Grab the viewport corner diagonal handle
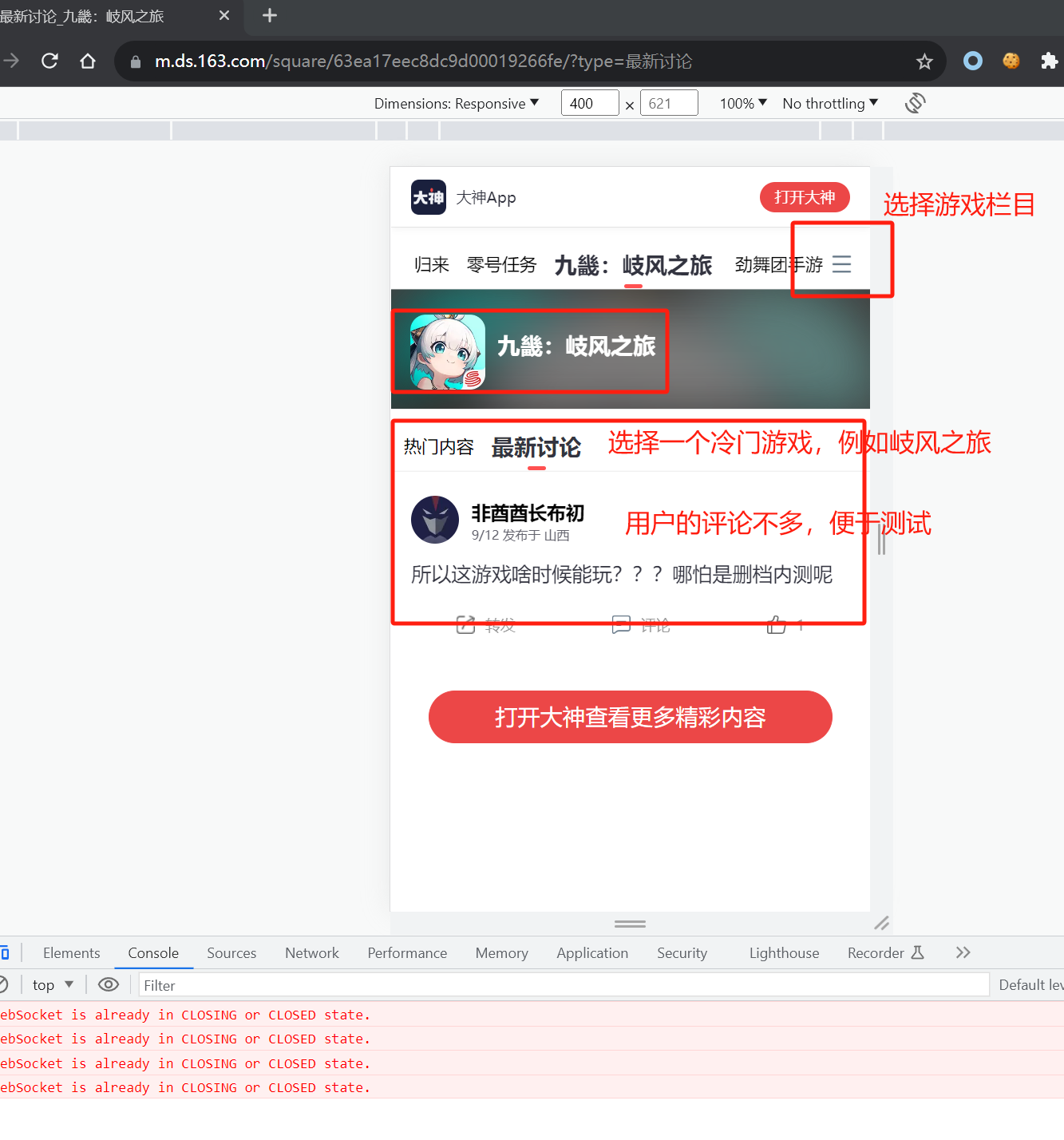This screenshot has height=1140, width=1064. [x=881, y=923]
